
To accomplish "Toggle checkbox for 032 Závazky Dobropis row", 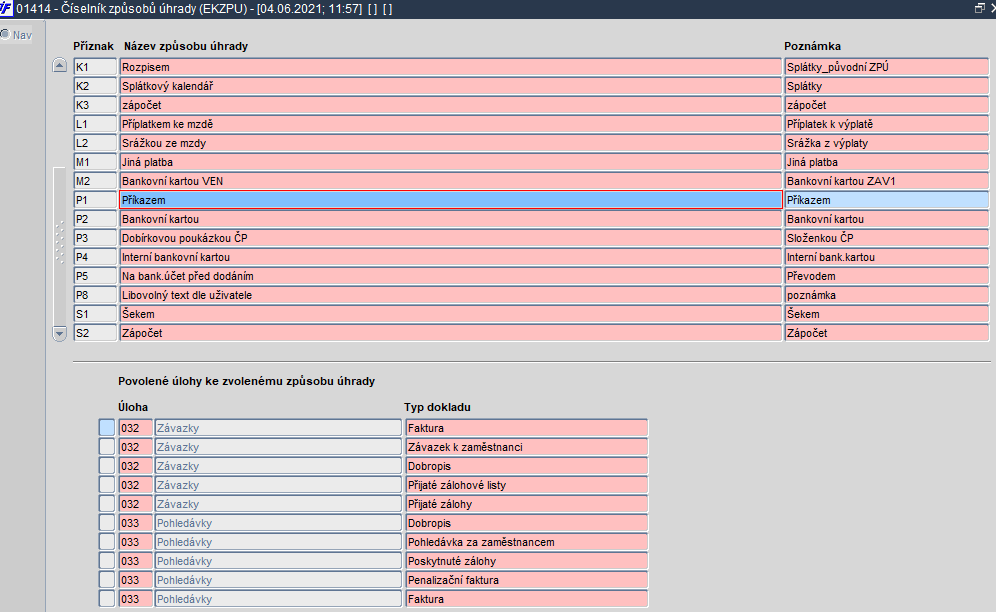I will click(107, 466).
